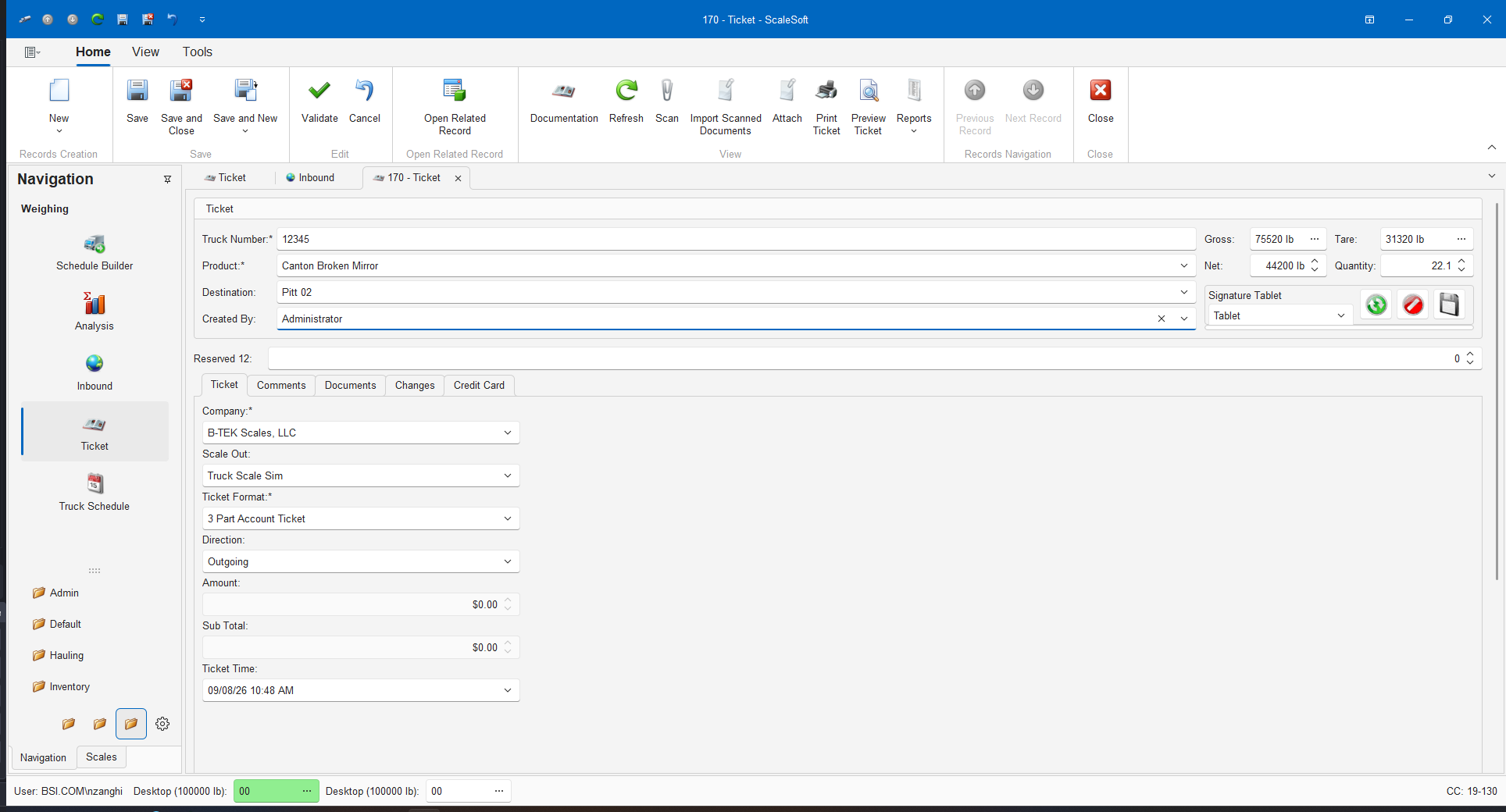1506x812 pixels.
Task: Open the Comments tab
Action: pos(281,386)
